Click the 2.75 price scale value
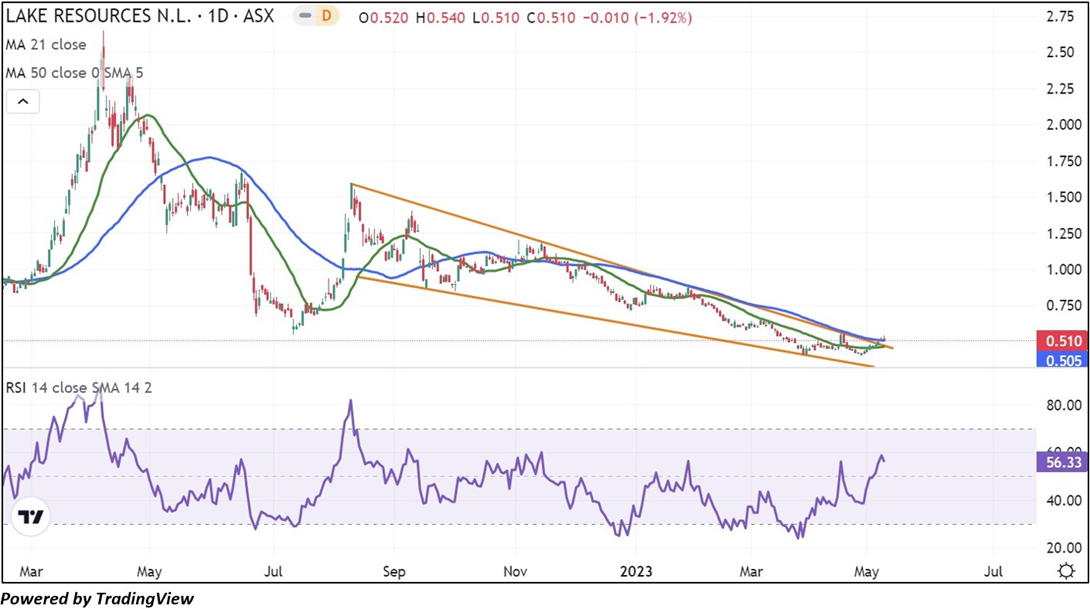 (1061, 17)
